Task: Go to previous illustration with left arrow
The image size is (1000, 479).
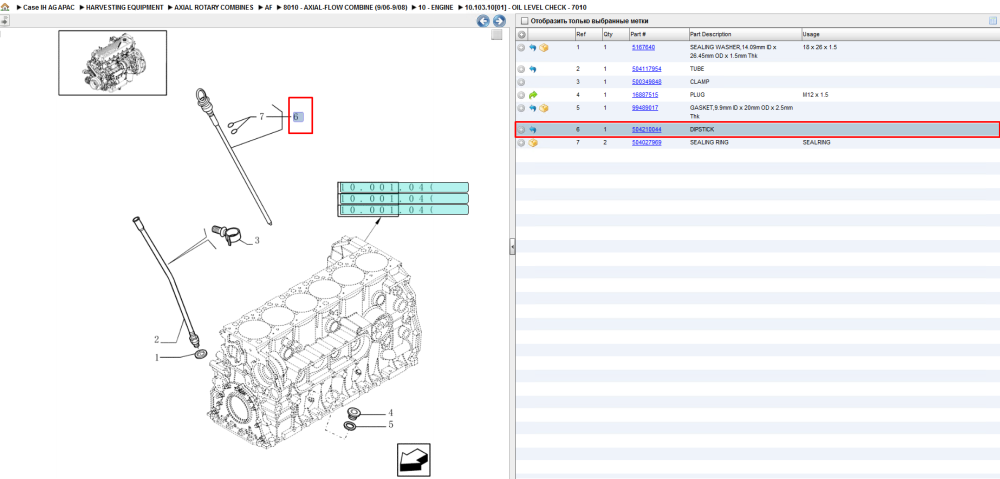Action: 483,21
